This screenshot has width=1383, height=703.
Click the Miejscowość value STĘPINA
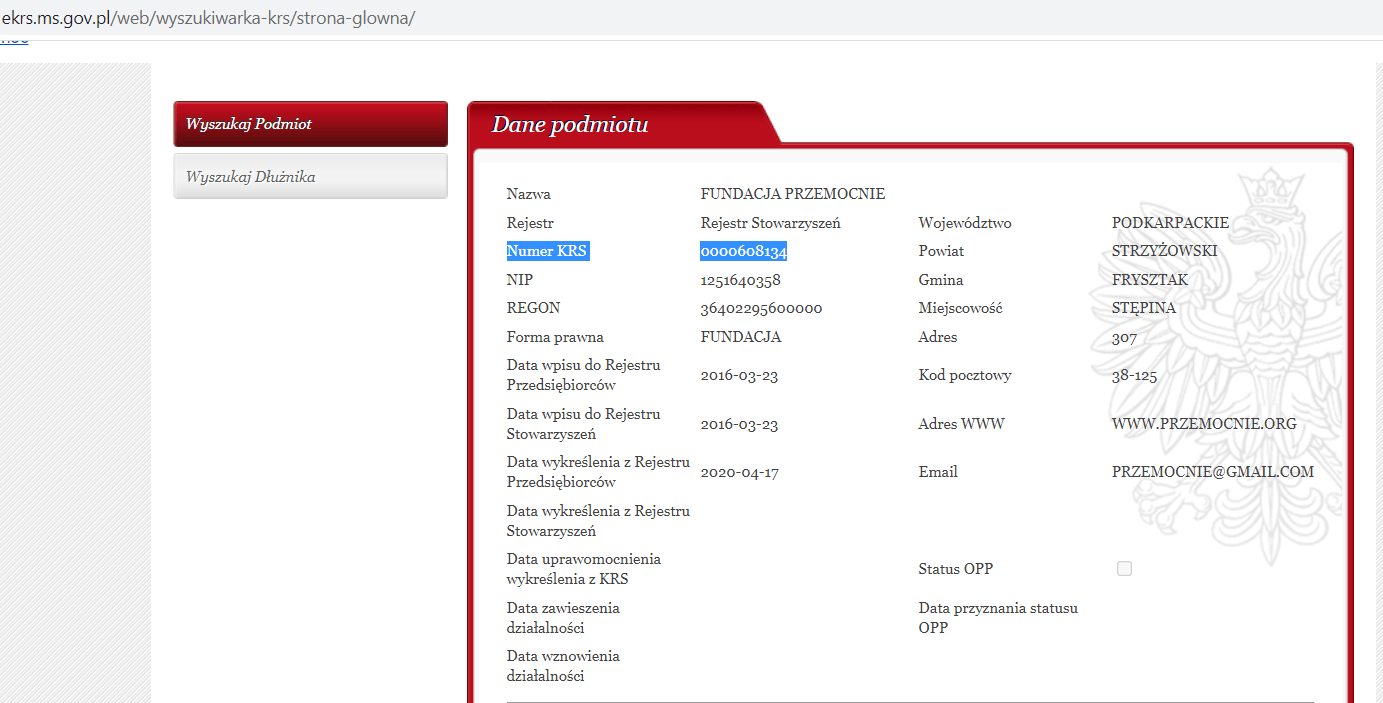(x=1144, y=308)
